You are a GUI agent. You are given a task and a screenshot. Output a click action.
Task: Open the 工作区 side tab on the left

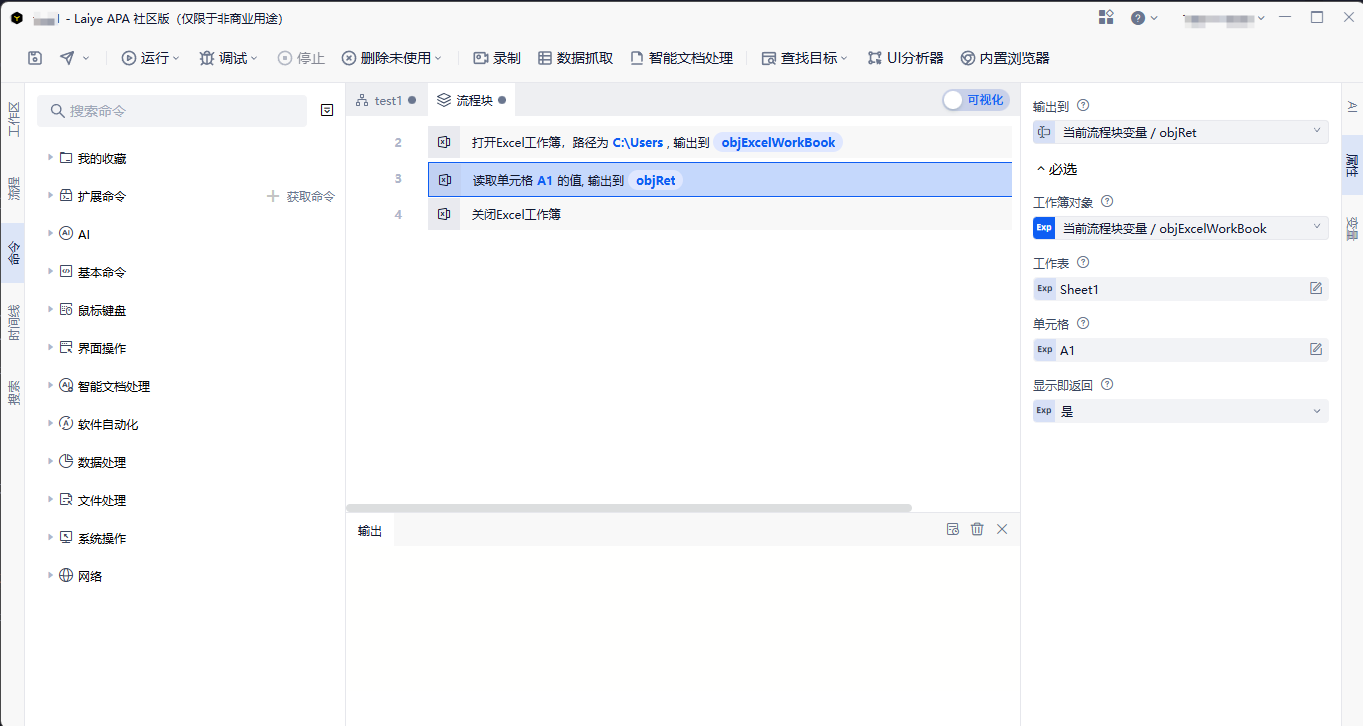tap(13, 118)
